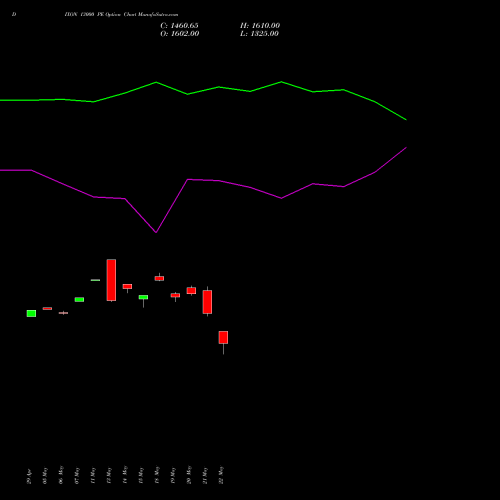Select the small red candle above 05 May
Viewport: 500px width, 500px height.
tap(47, 308)
